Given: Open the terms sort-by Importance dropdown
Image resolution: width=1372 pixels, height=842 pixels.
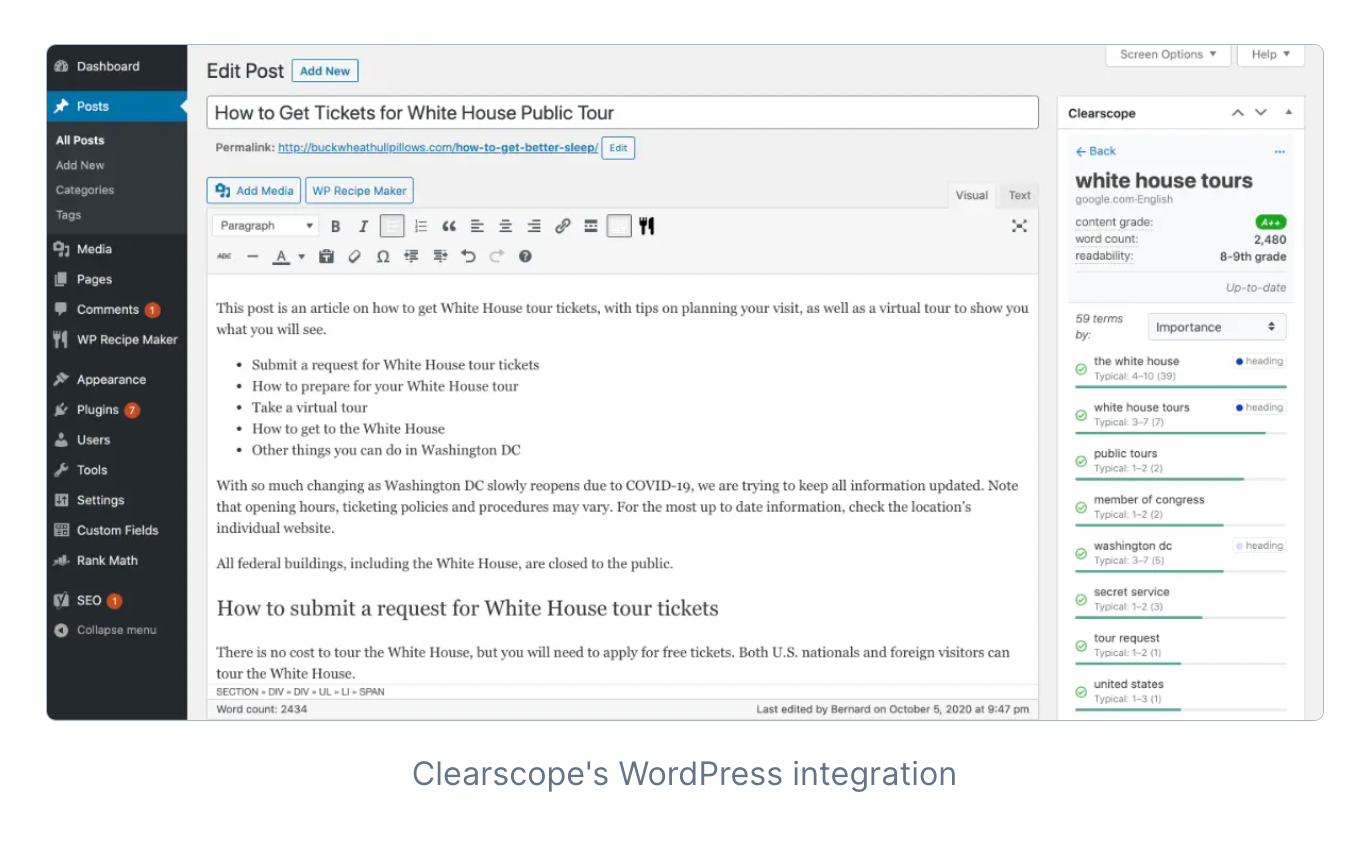Looking at the screenshot, I should 1216,327.
